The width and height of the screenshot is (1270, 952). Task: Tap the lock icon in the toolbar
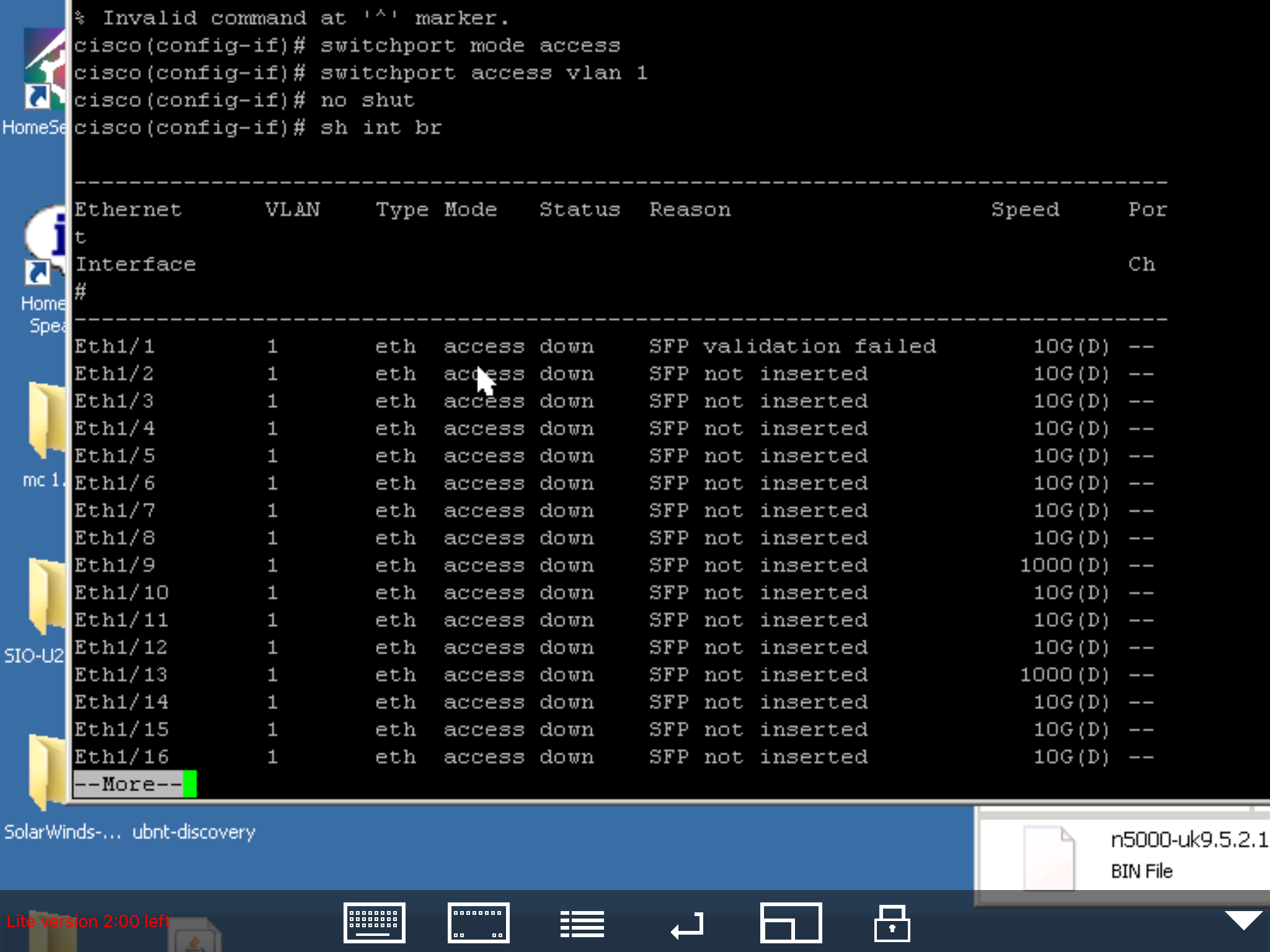tap(892, 922)
